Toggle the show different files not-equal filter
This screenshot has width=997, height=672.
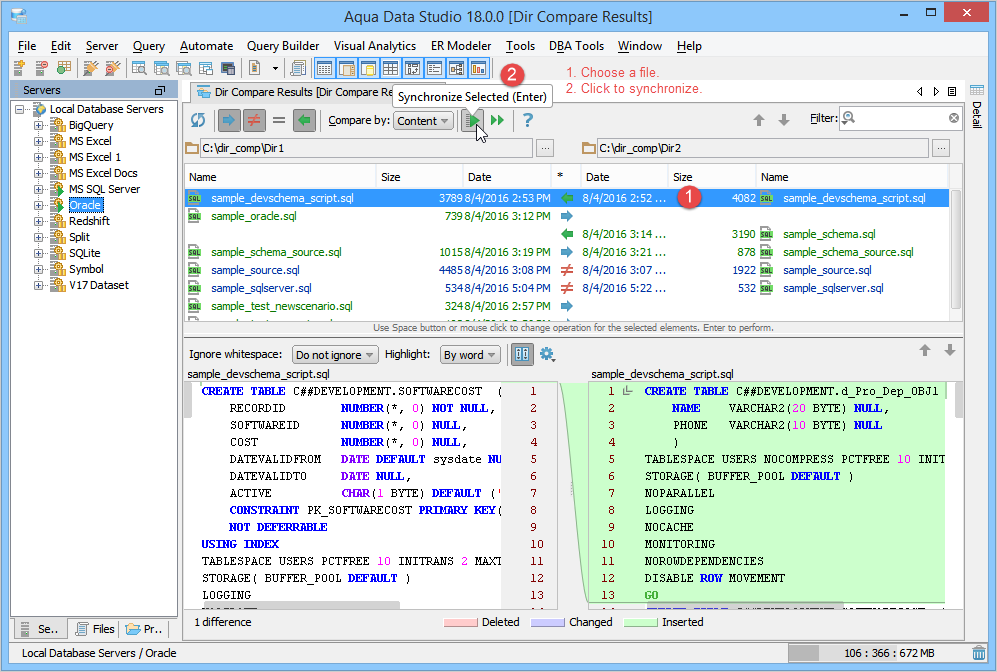pos(254,120)
